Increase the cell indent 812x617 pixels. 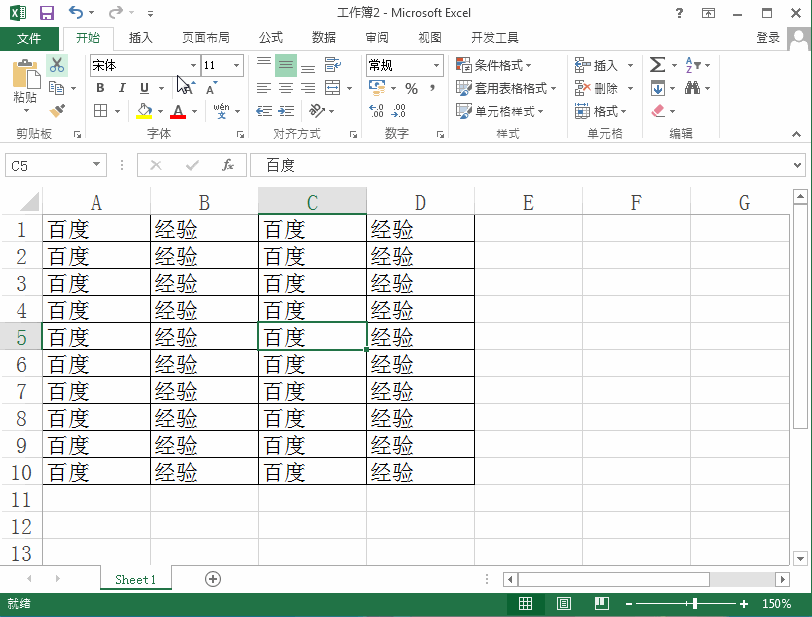[286, 110]
